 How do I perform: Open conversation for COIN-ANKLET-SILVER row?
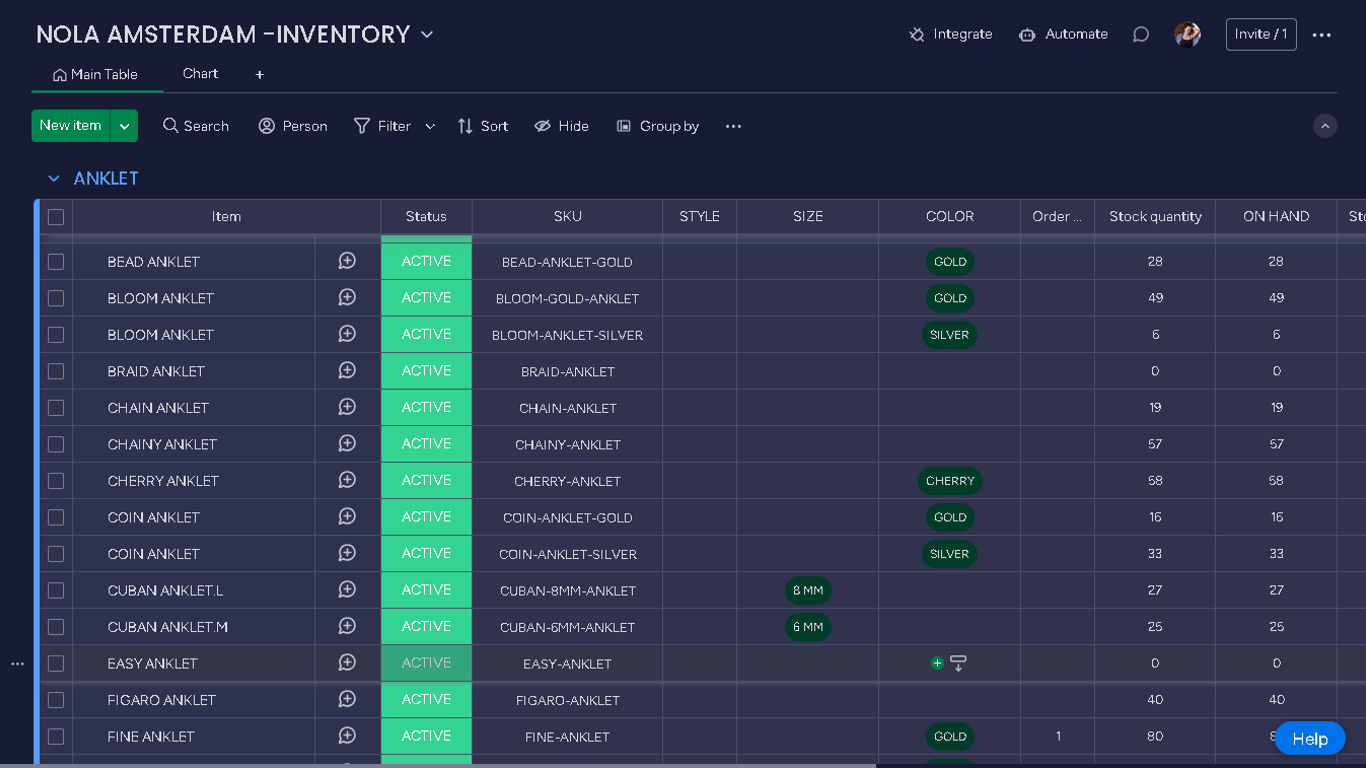click(x=347, y=553)
